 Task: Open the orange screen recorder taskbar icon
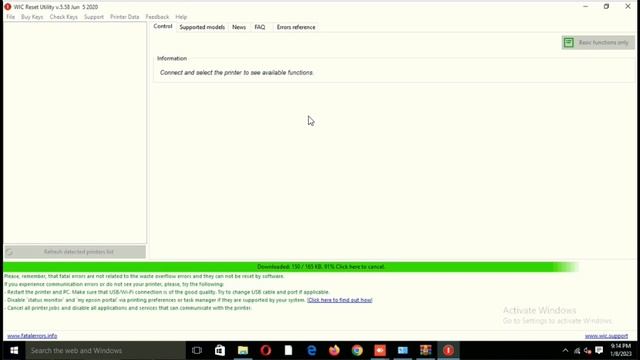pyautogui.click(x=380, y=351)
